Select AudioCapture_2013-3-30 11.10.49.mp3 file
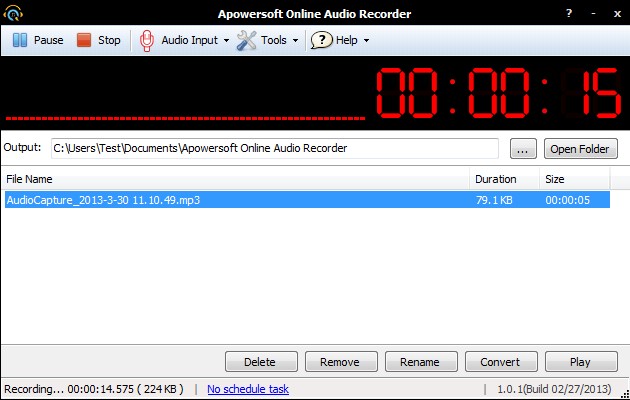 [x=307, y=200]
